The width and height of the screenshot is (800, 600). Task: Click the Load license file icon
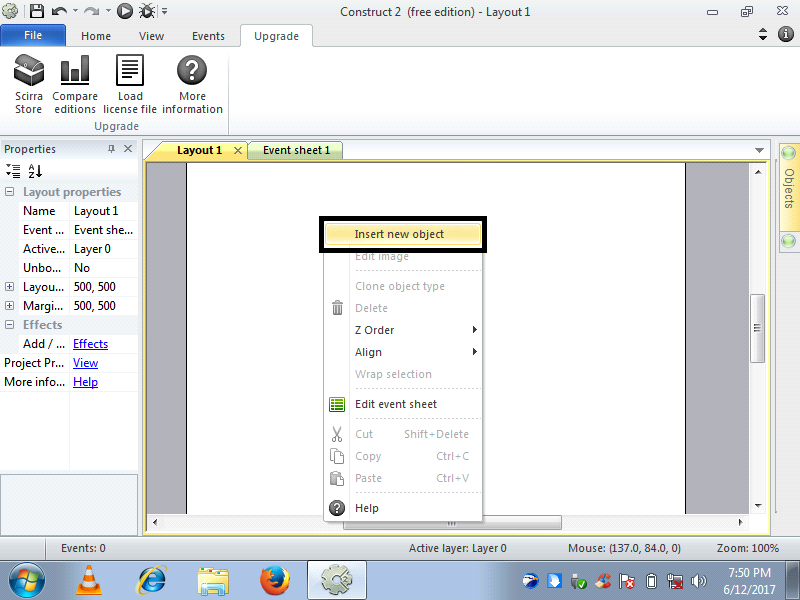pyautogui.click(x=130, y=70)
